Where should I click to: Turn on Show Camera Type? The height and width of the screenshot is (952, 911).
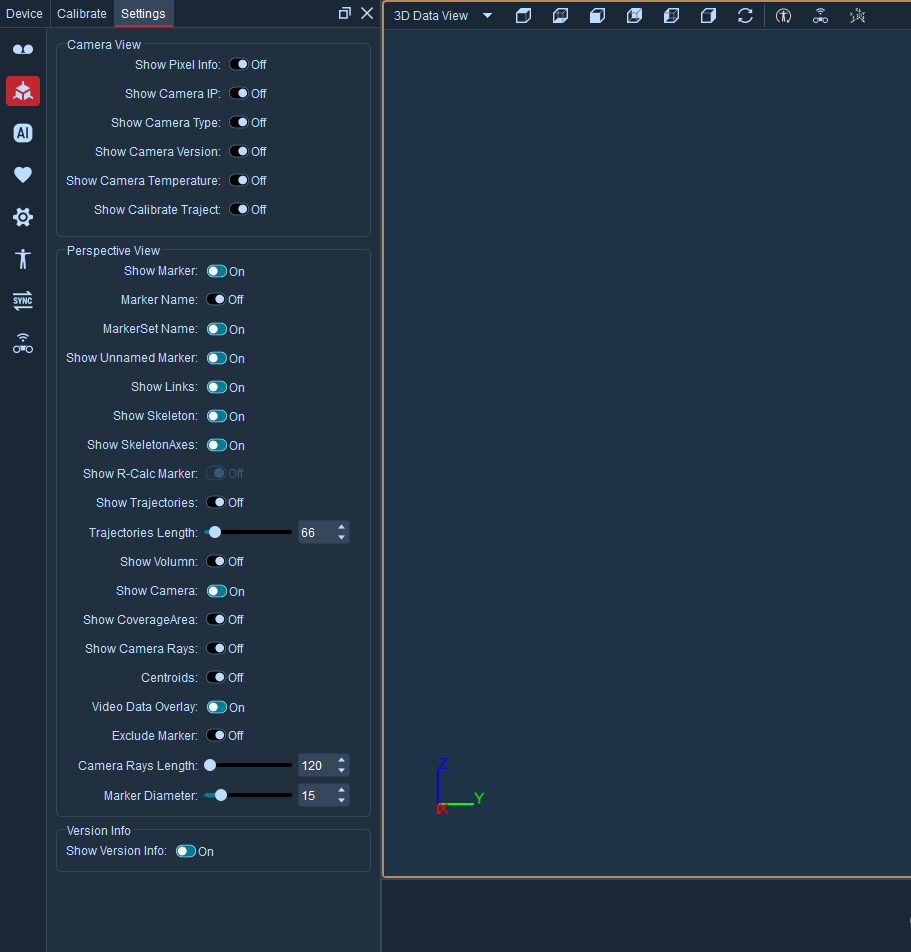coord(239,123)
